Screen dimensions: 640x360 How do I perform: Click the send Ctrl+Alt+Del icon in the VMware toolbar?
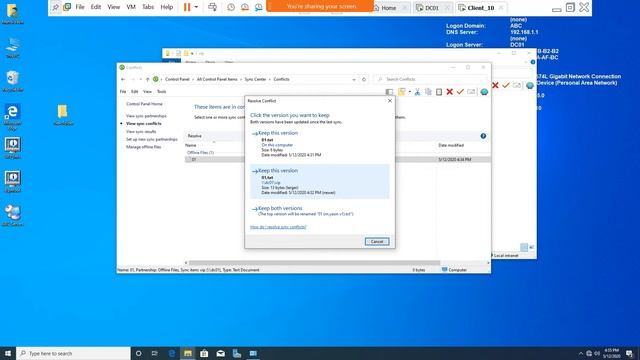pyautogui.click(x=212, y=7)
